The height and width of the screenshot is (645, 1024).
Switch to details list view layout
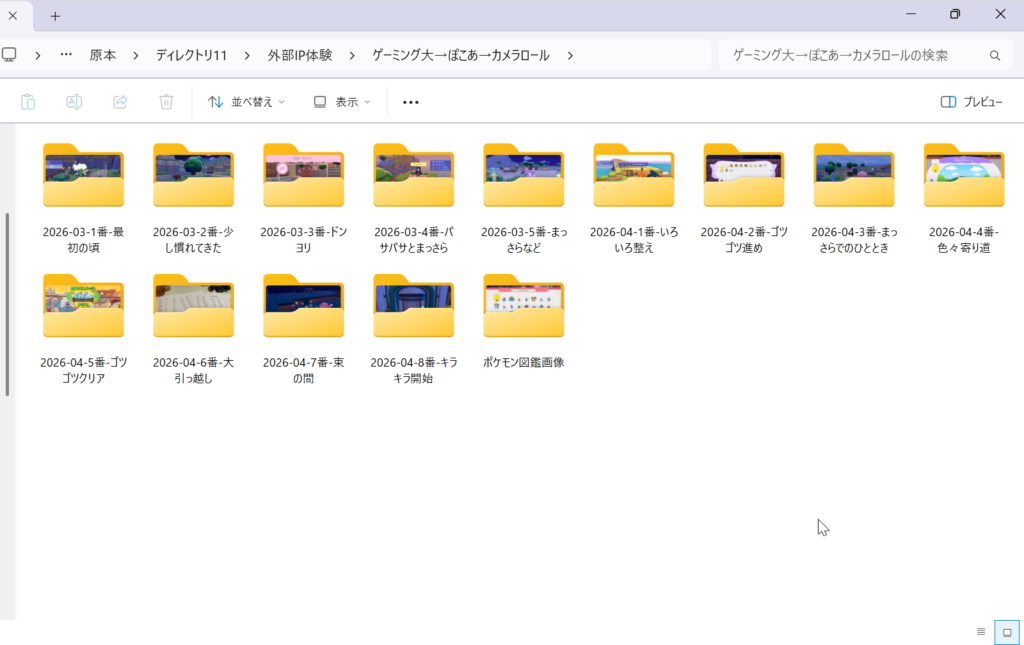981,632
